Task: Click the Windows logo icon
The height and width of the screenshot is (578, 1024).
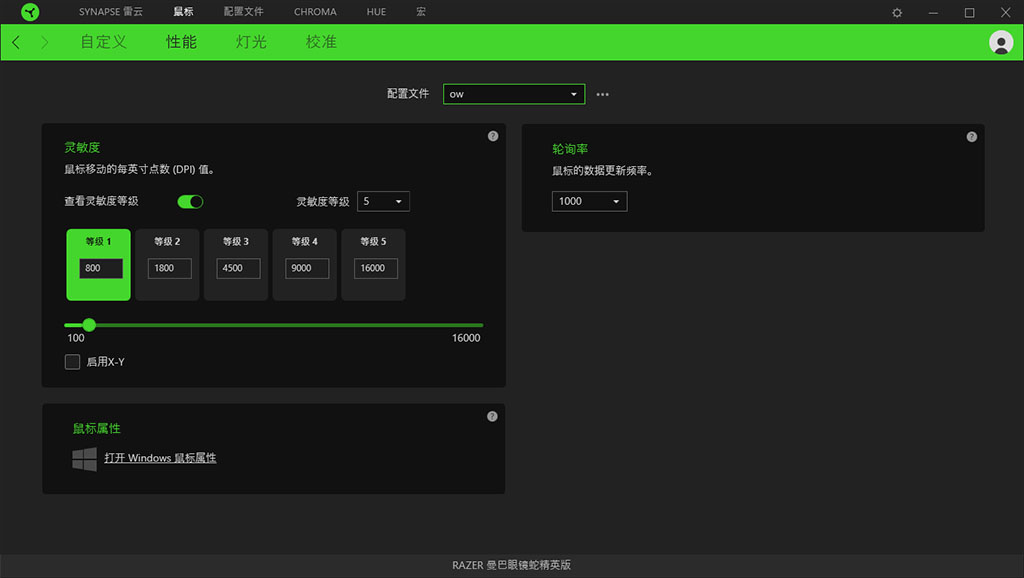Action: [84, 459]
